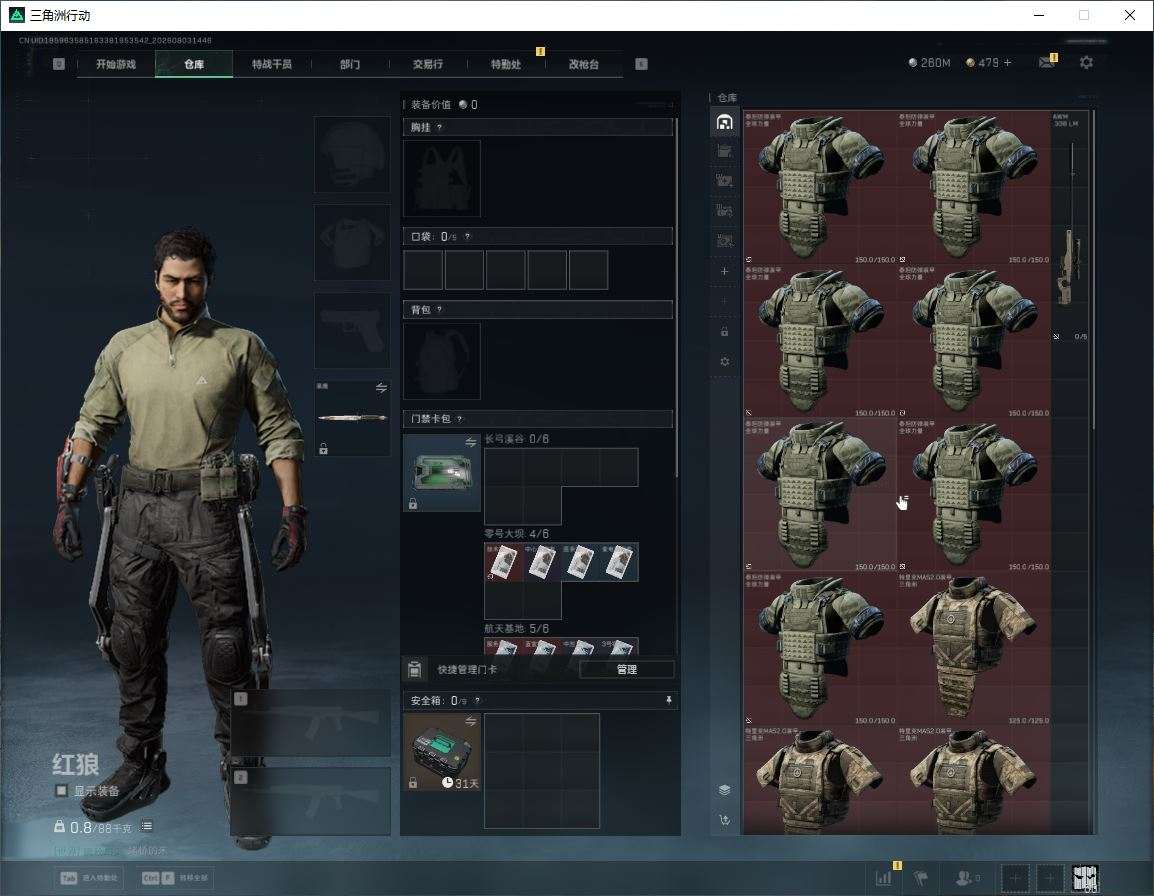
Task: Select the AWM sniper rifle in warehouse
Action: point(1069,226)
